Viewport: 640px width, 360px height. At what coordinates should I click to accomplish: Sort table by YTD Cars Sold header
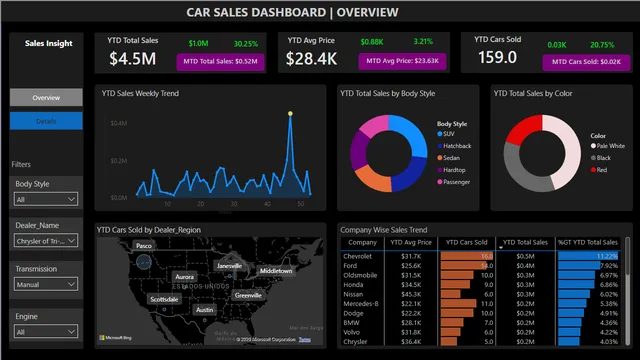pyautogui.click(x=467, y=242)
